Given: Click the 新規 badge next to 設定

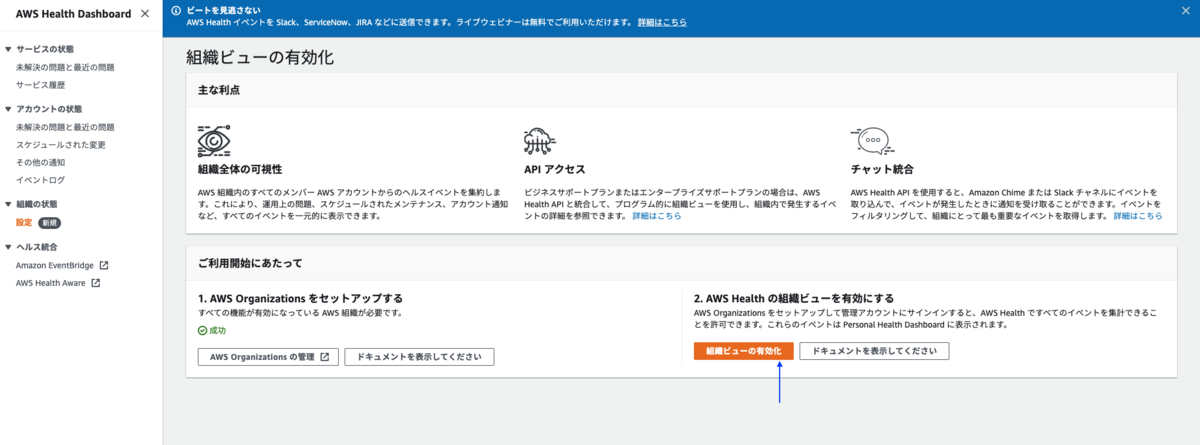Looking at the screenshot, I should (x=49, y=222).
